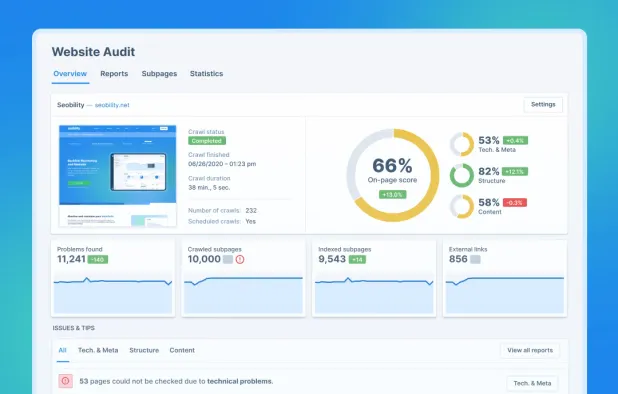
Task: Click the Settings button
Action: [x=543, y=104]
